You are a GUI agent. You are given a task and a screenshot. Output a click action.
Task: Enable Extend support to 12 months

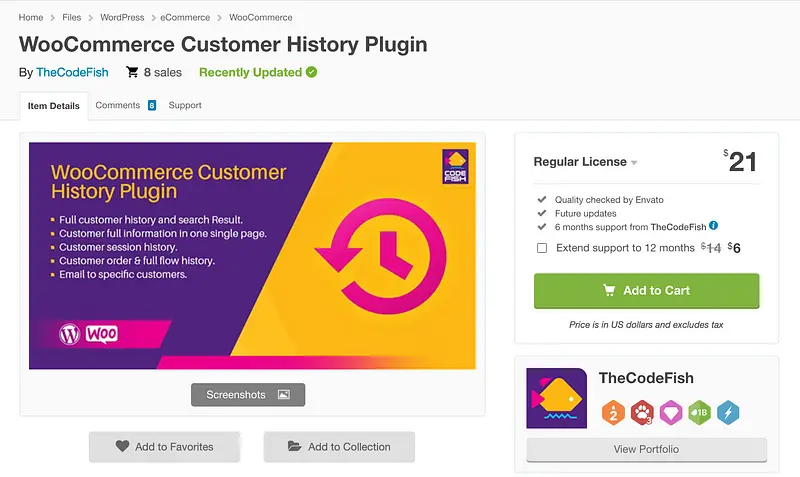pyautogui.click(x=542, y=248)
